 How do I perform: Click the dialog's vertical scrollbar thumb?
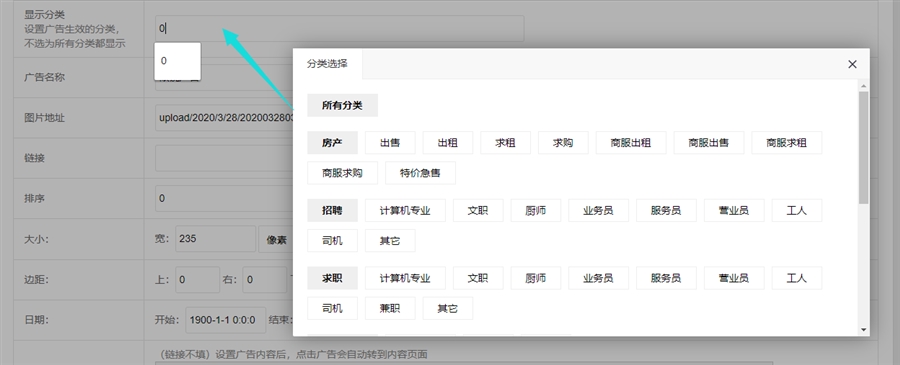864,147
